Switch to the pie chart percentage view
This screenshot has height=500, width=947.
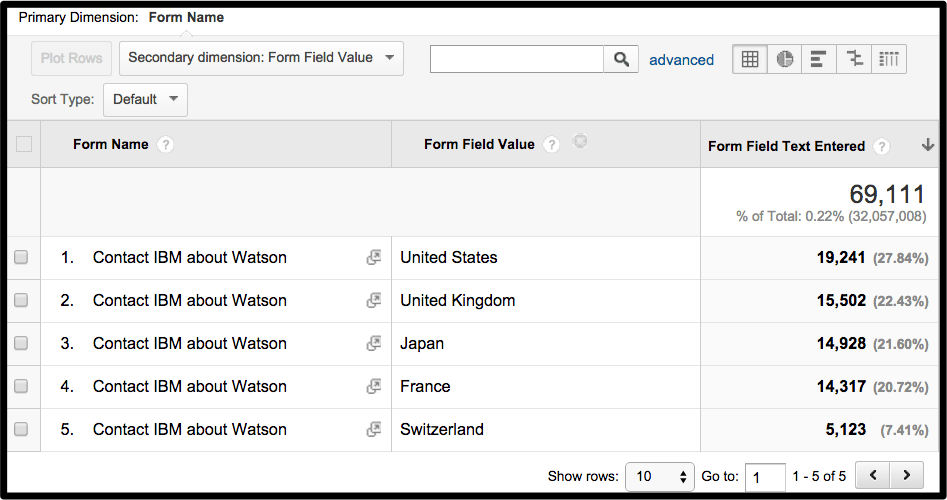(785, 59)
